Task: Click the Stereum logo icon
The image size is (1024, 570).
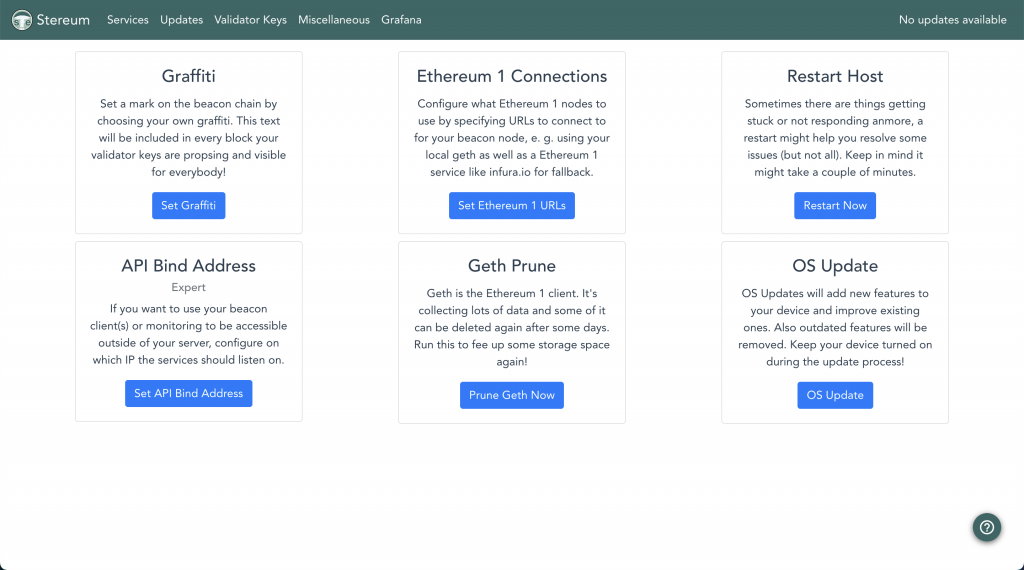Action: (x=22, y=20)
